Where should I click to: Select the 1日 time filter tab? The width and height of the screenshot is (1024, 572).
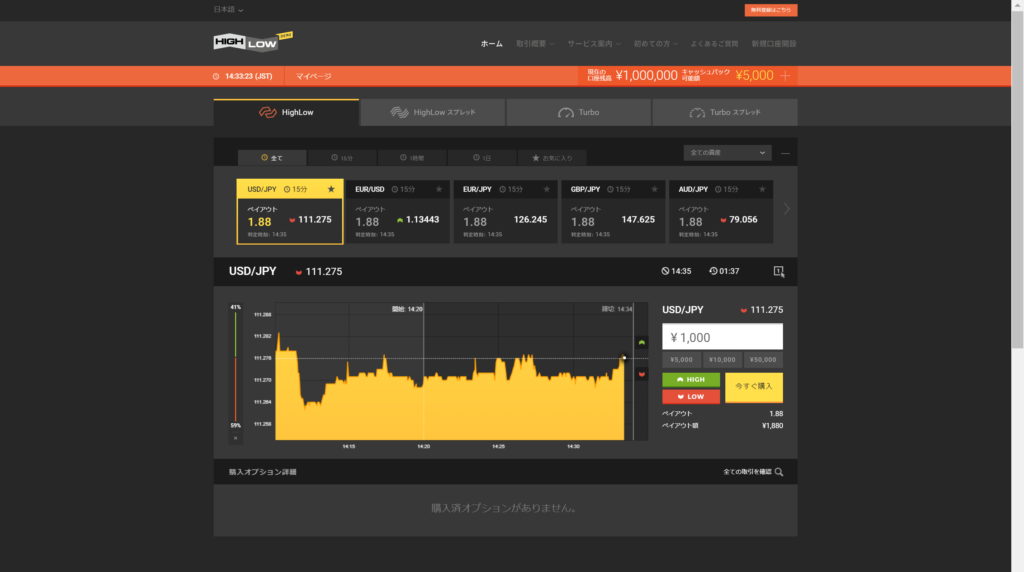[x=482, y=158]
